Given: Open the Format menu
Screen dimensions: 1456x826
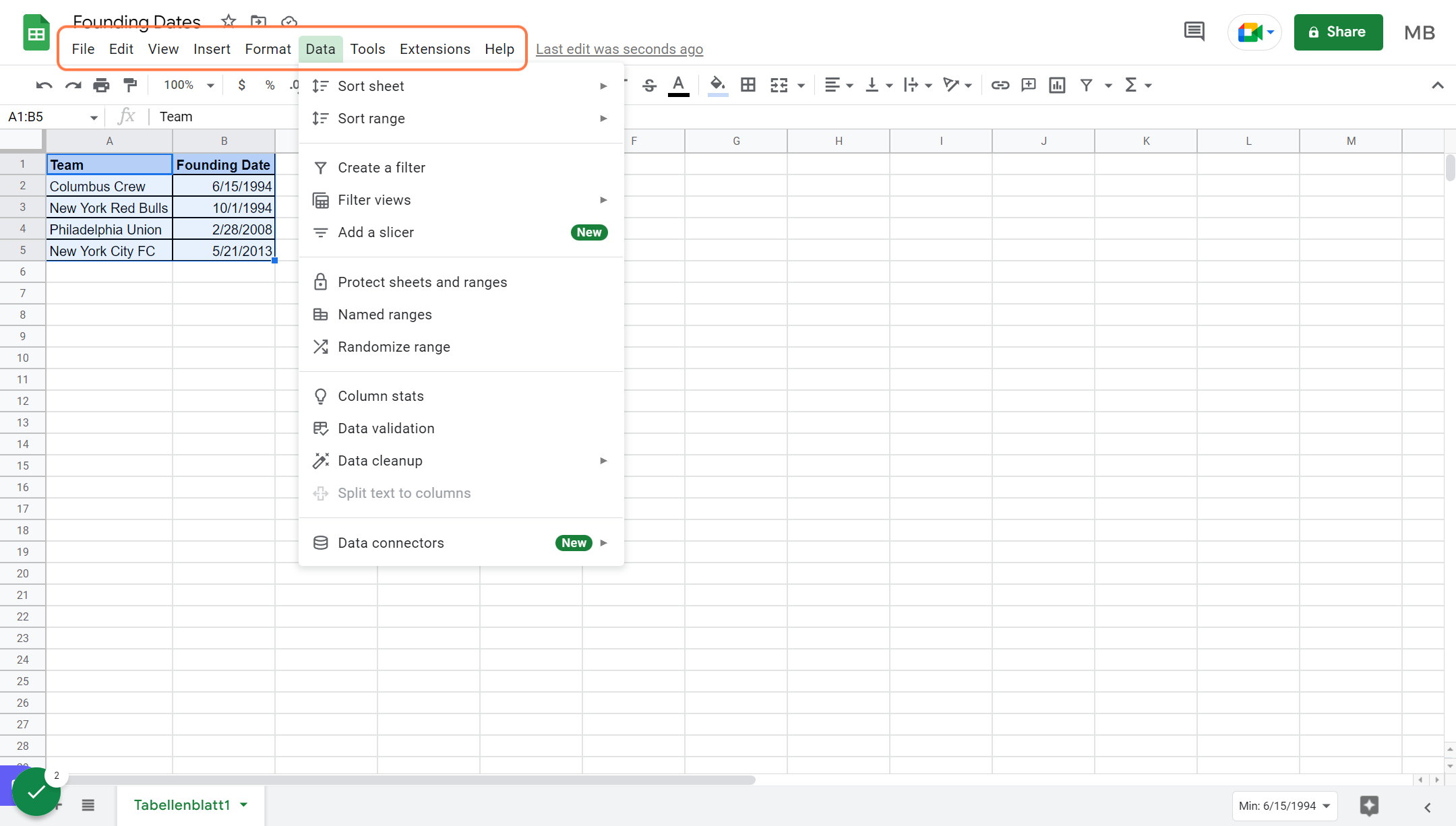Looking at the screenshot, I should click(x=268, y=49).
